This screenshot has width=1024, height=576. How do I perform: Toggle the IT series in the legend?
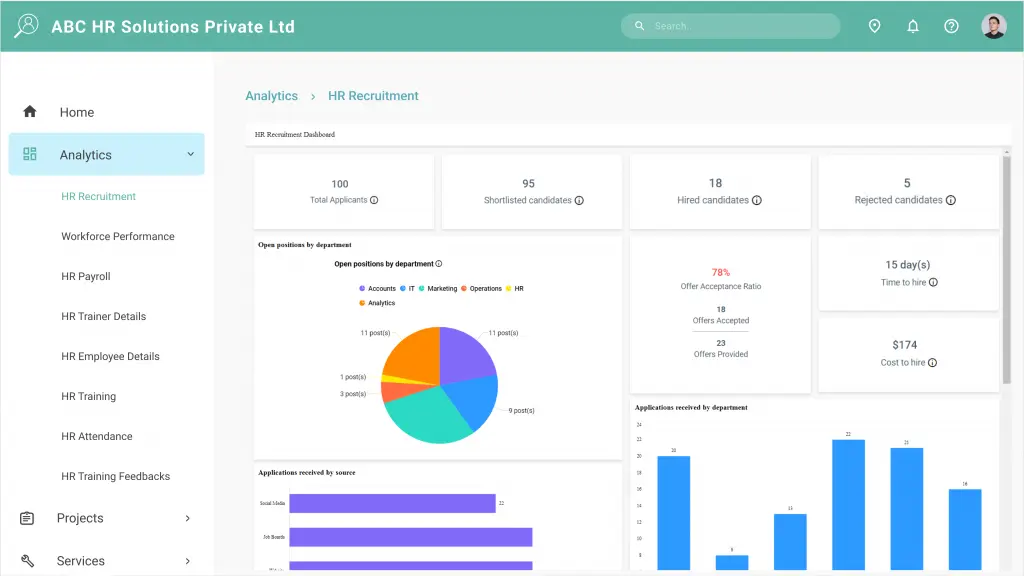409,288
